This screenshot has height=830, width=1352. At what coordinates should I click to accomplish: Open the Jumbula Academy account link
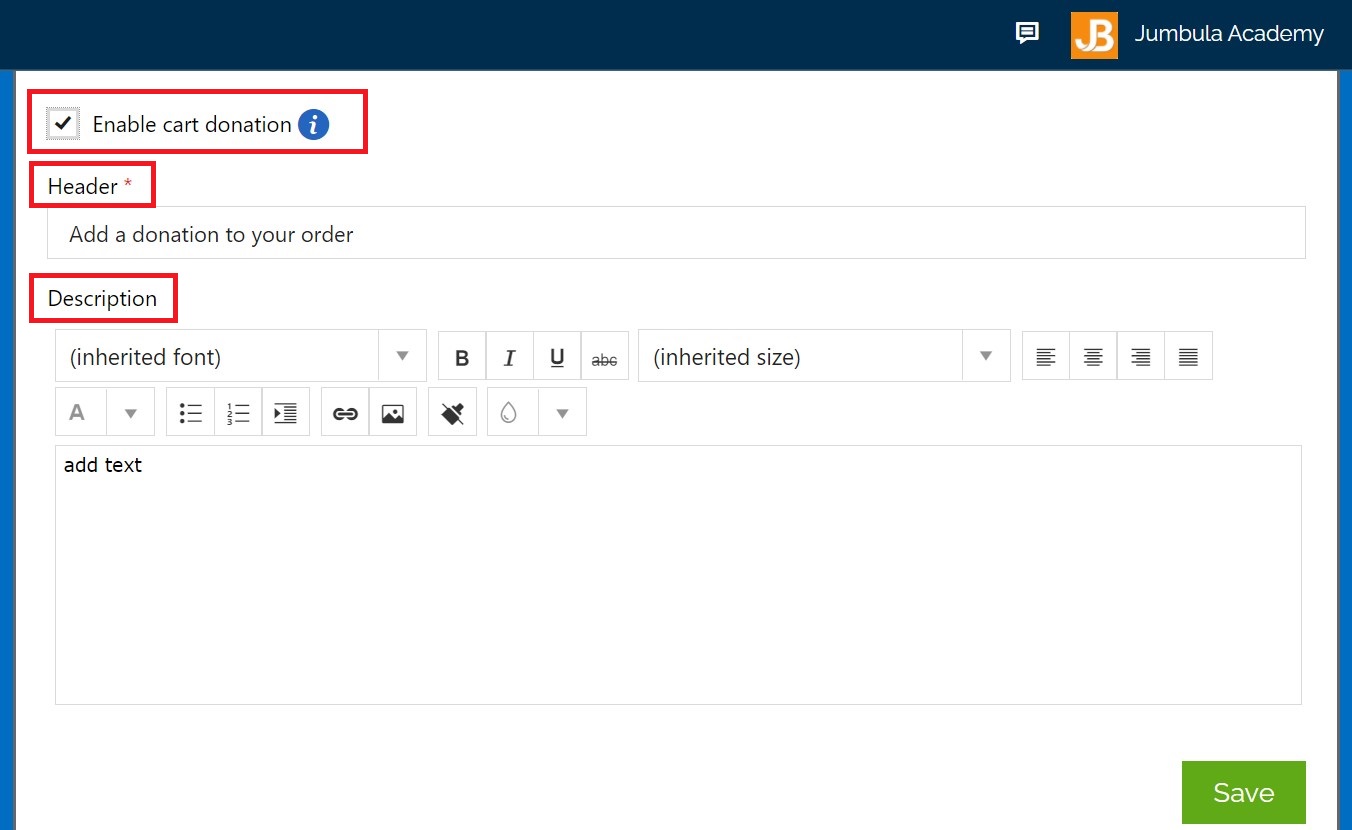(x=1229, y=34)
